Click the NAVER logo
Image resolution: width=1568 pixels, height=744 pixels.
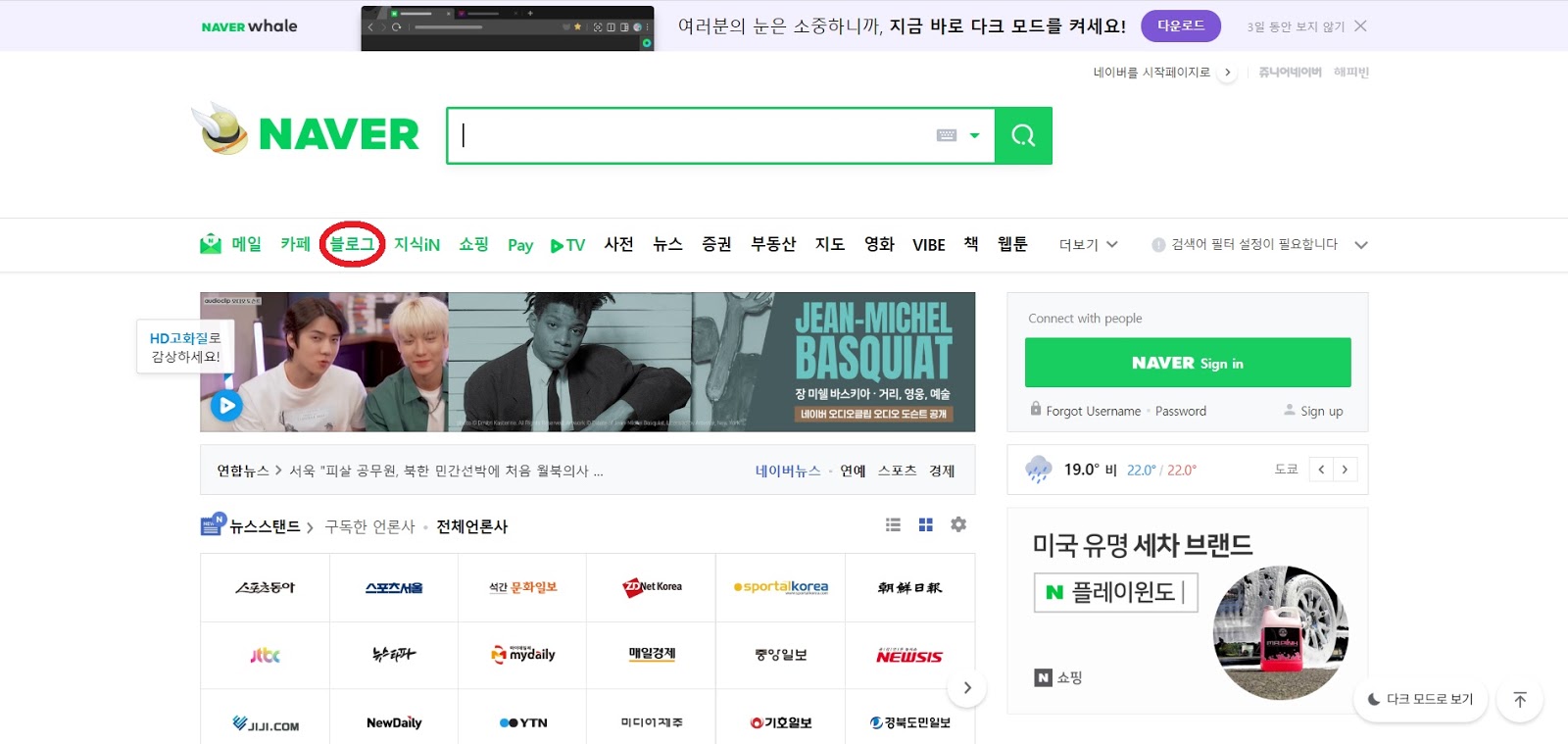click(339, 134)
